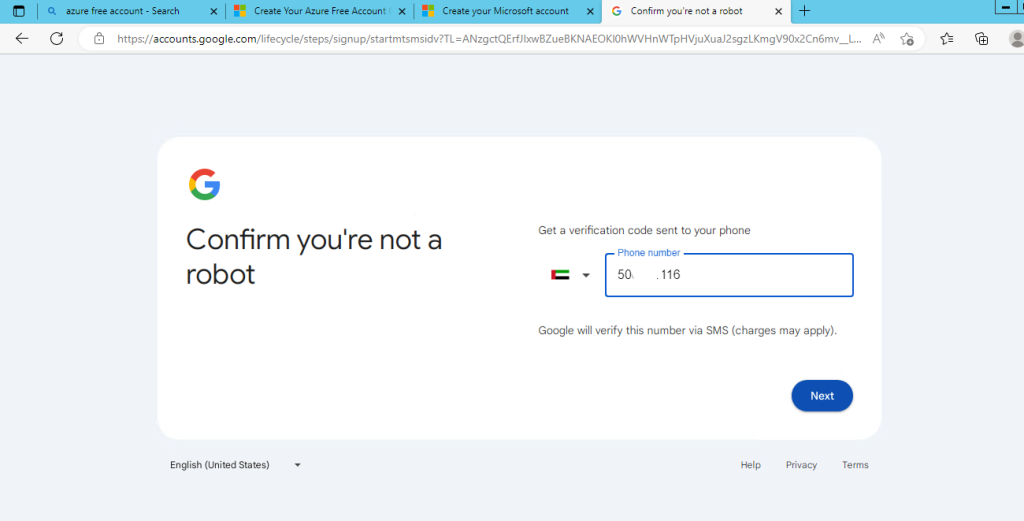Activate the Read aloud icon
This screenshot has height=521, width=1024.
tap(879, 39)
